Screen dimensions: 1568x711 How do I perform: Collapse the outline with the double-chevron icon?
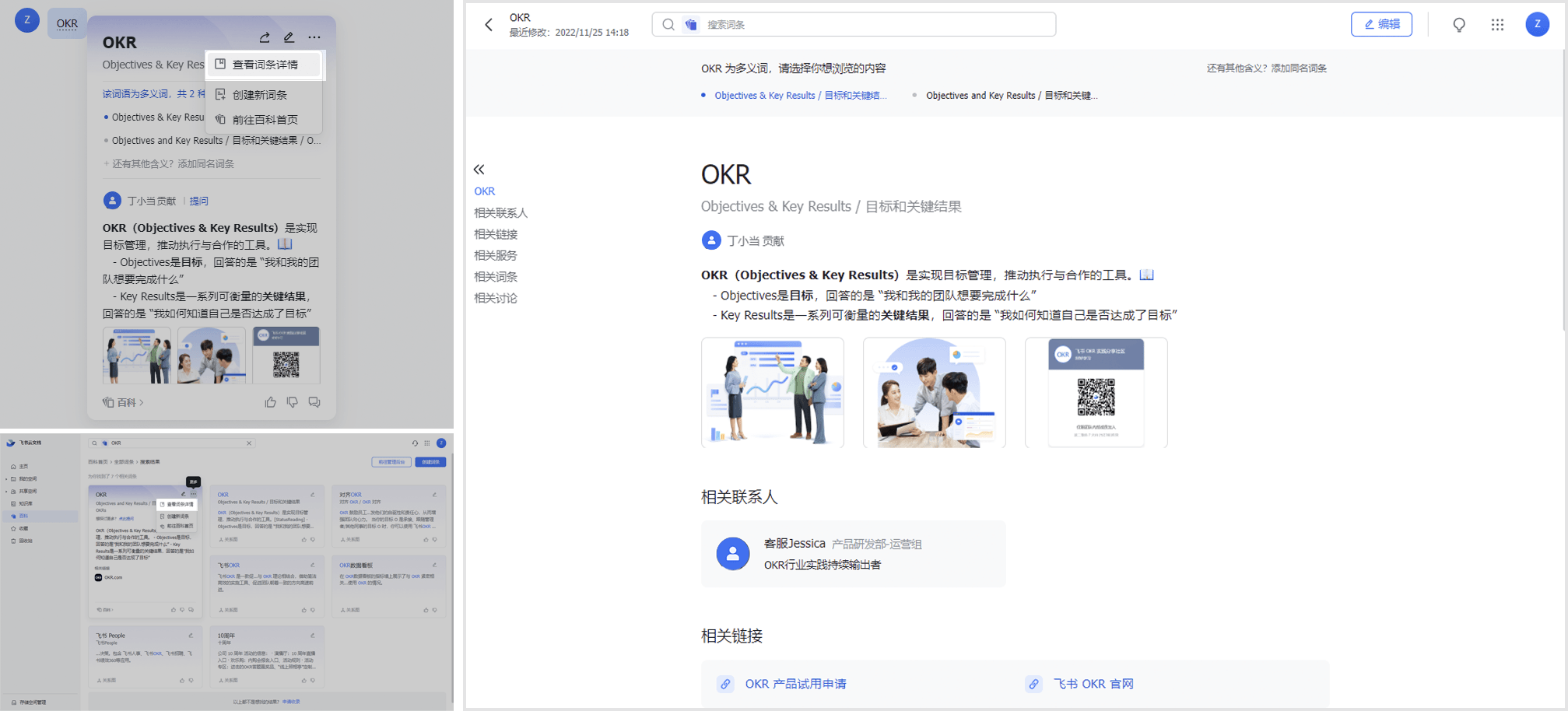[479, 170]
